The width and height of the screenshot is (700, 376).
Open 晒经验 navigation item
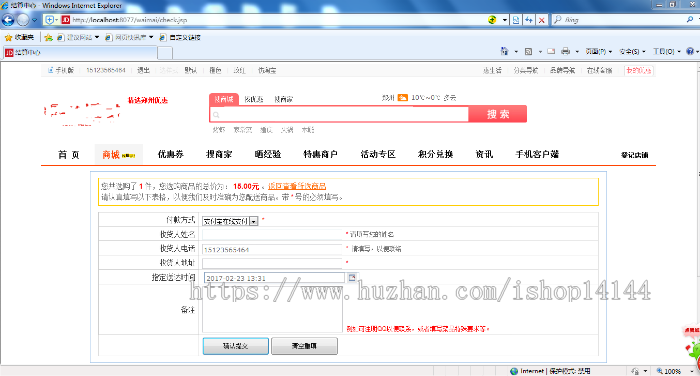pos(268,154)
